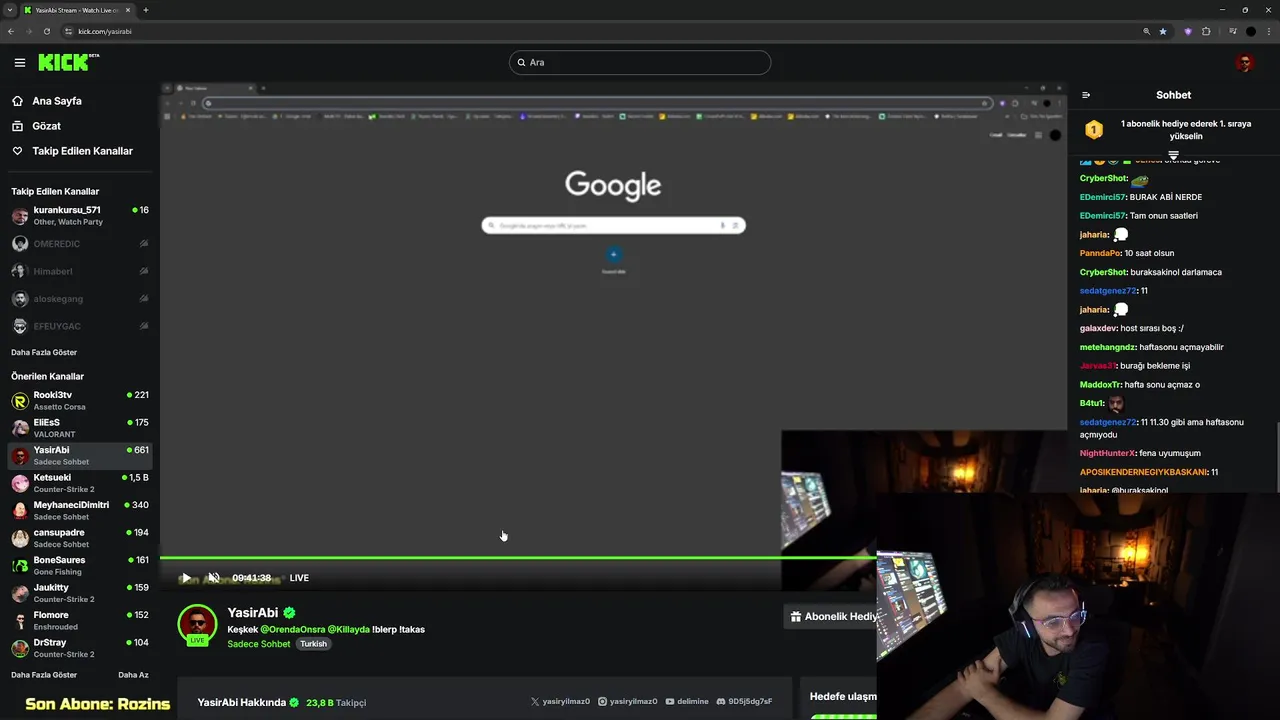Click the purple shield extension icon
The image size is (1280, 720).
[x=1188, y=31]
